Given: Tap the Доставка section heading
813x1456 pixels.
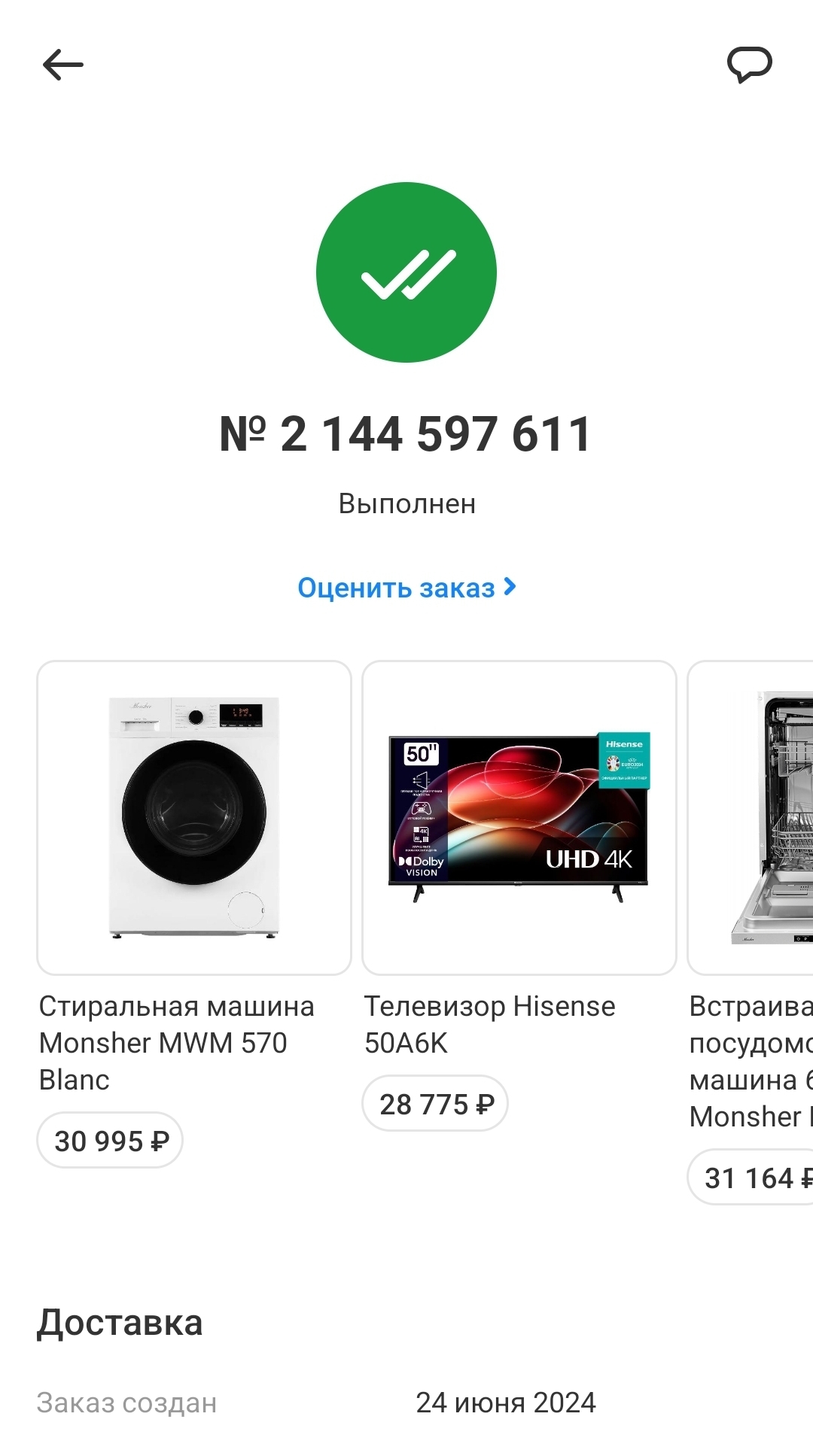Looking at the screenshot, I should click(x=120, y=1322).
